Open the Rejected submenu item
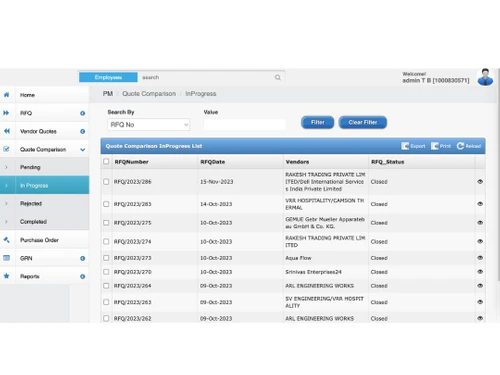 pos(45,203)
